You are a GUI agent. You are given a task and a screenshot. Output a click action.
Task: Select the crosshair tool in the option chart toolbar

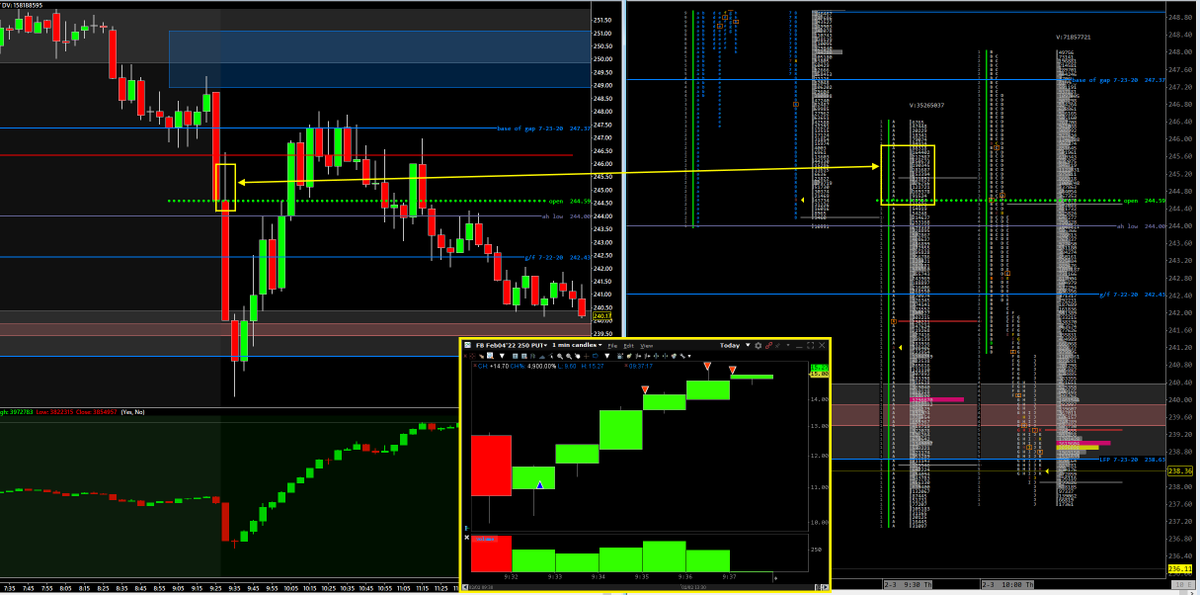586,356
